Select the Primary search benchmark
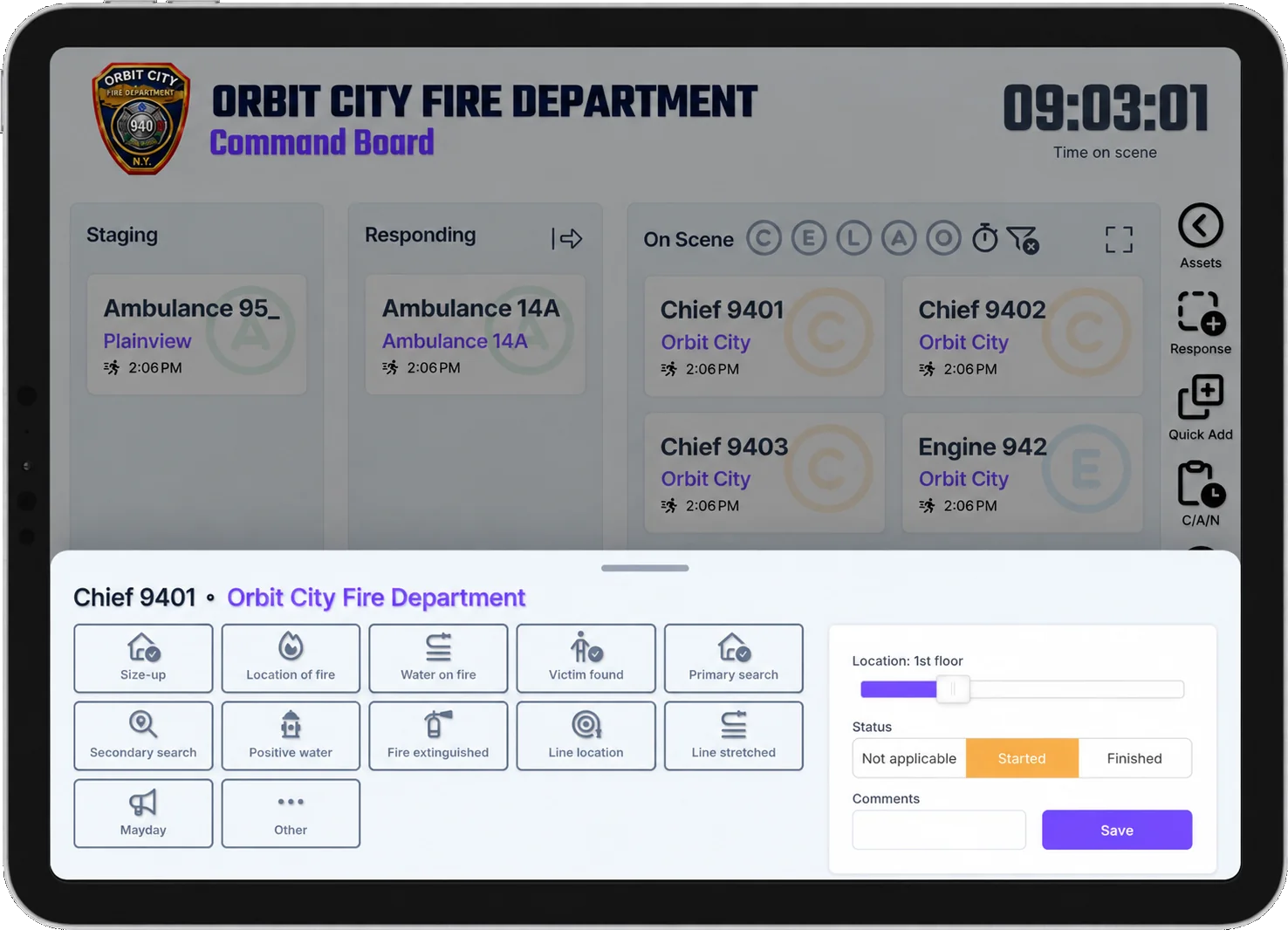Viewport: 1288px width, 930px height. [x=733, y=659]
